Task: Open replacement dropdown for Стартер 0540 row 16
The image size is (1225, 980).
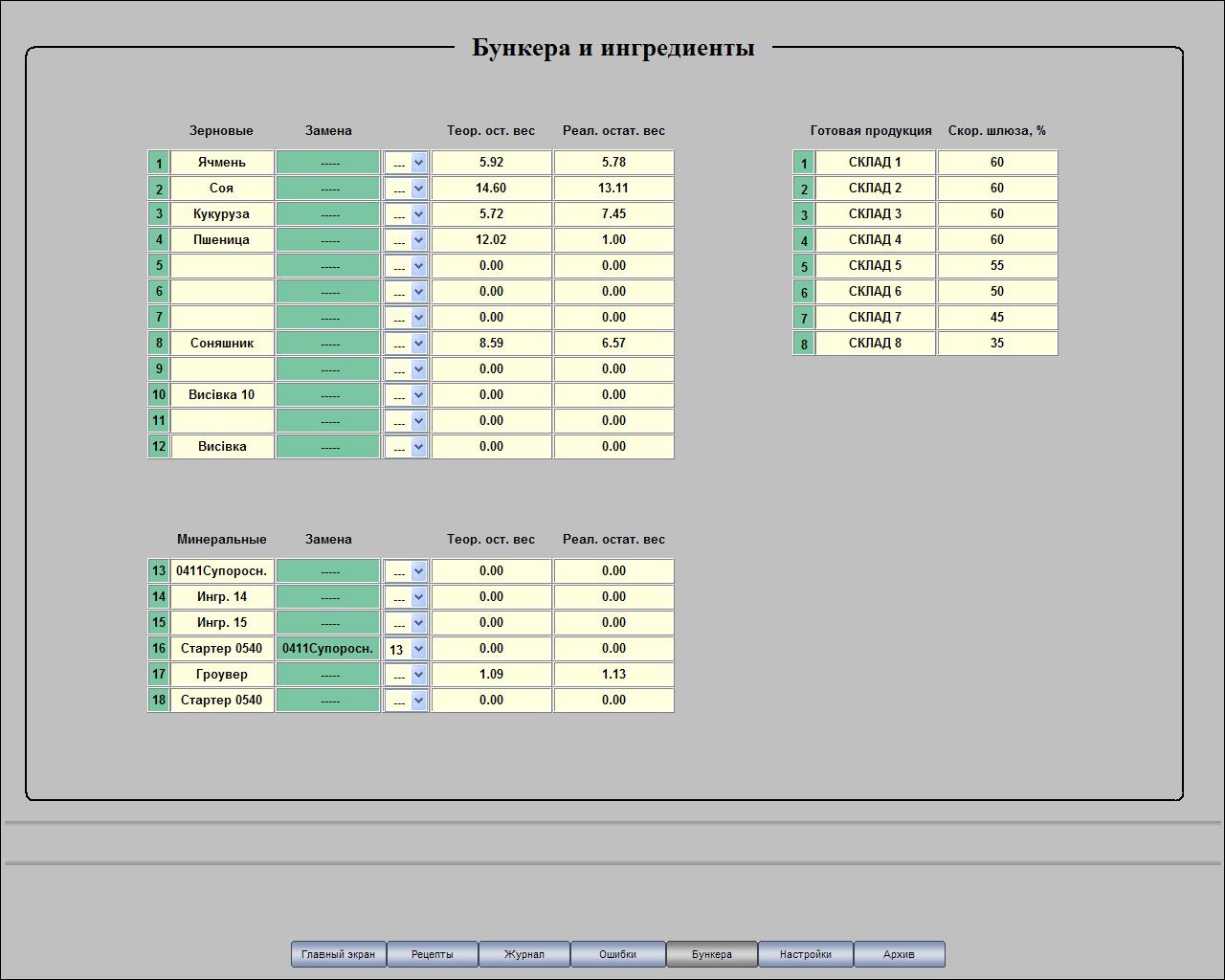Action: [x=406, y=649]
